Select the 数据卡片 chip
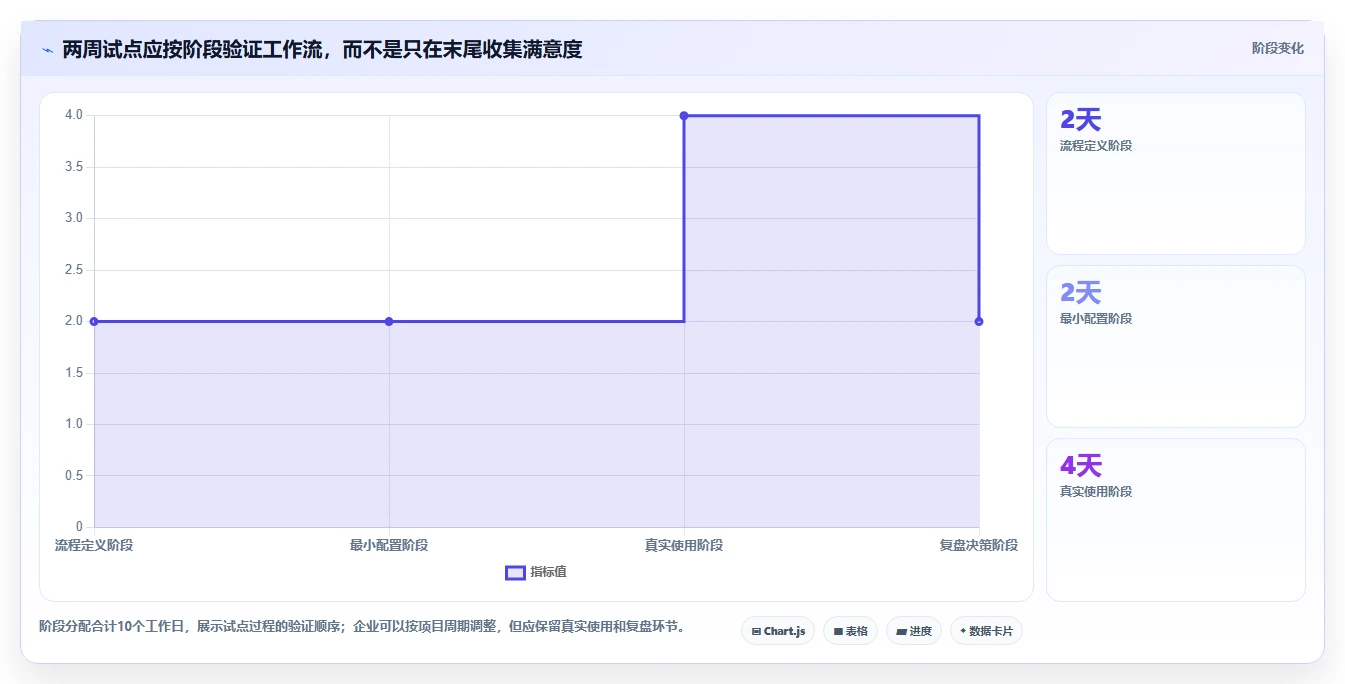1345x684 pixels. [x=986, y=631]
